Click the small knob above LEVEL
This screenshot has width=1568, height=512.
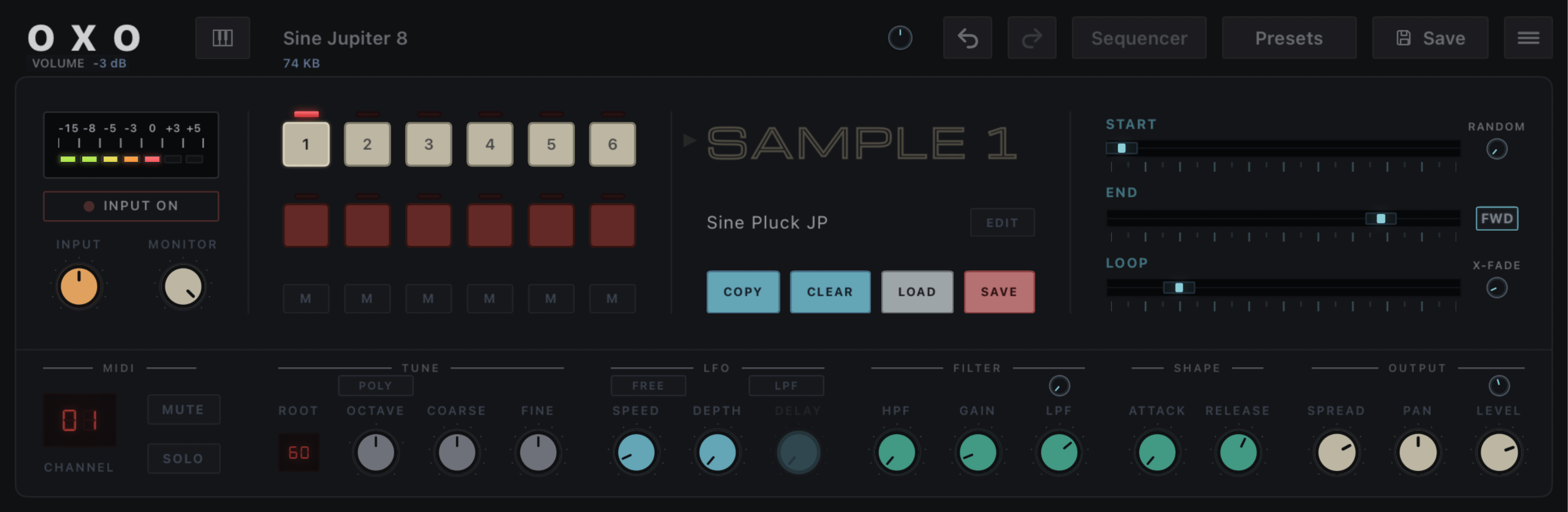pos(1498,385)
